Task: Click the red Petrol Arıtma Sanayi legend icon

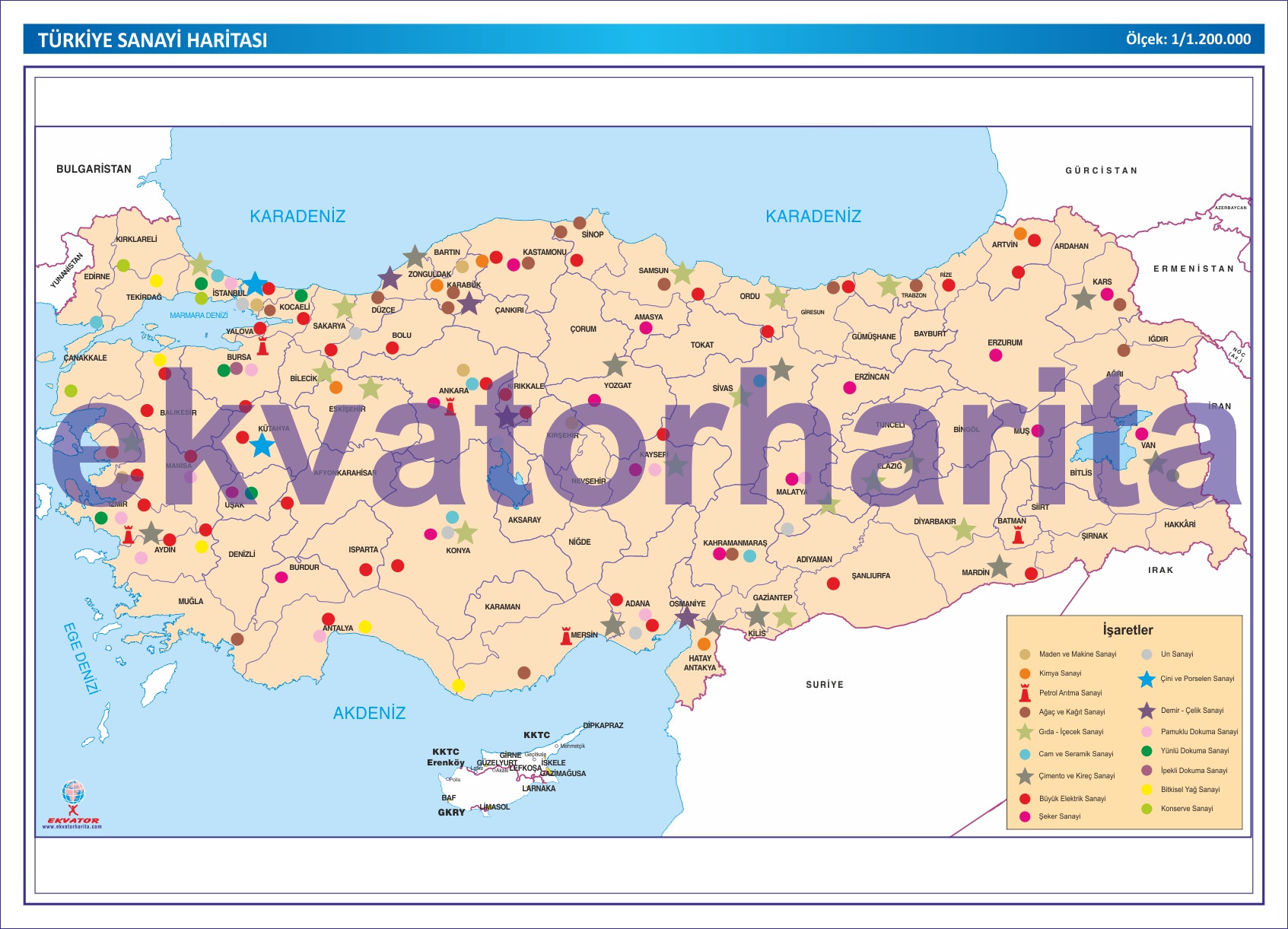Action: [1025, 692]
